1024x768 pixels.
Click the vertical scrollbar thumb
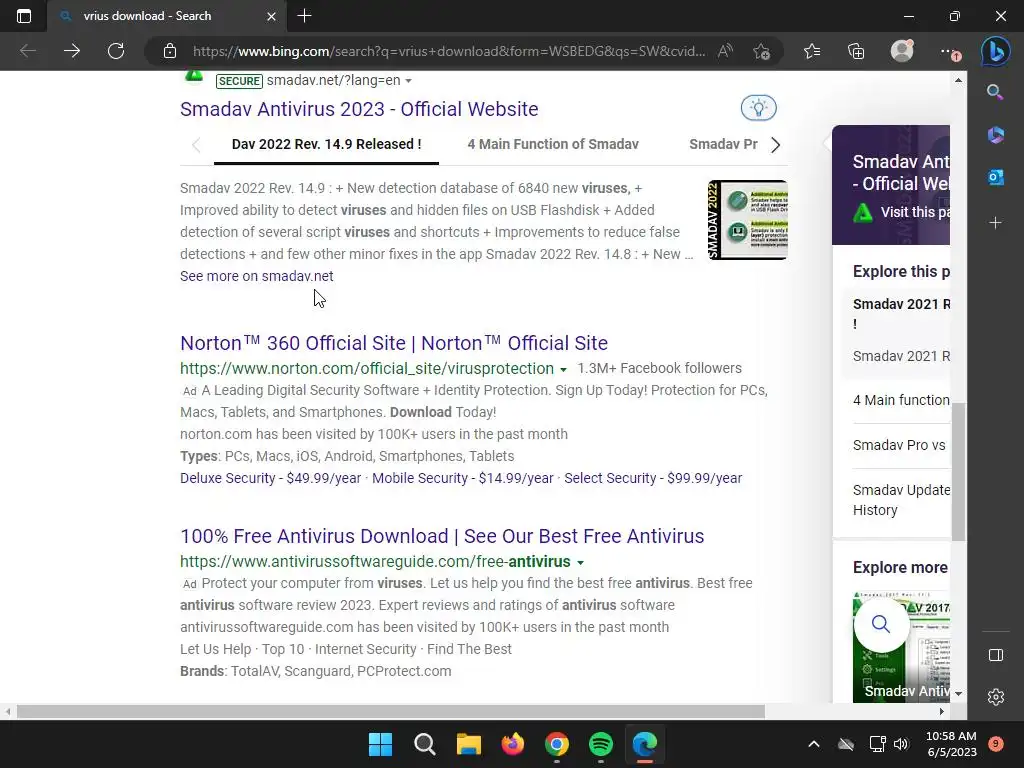coord(958,472)
